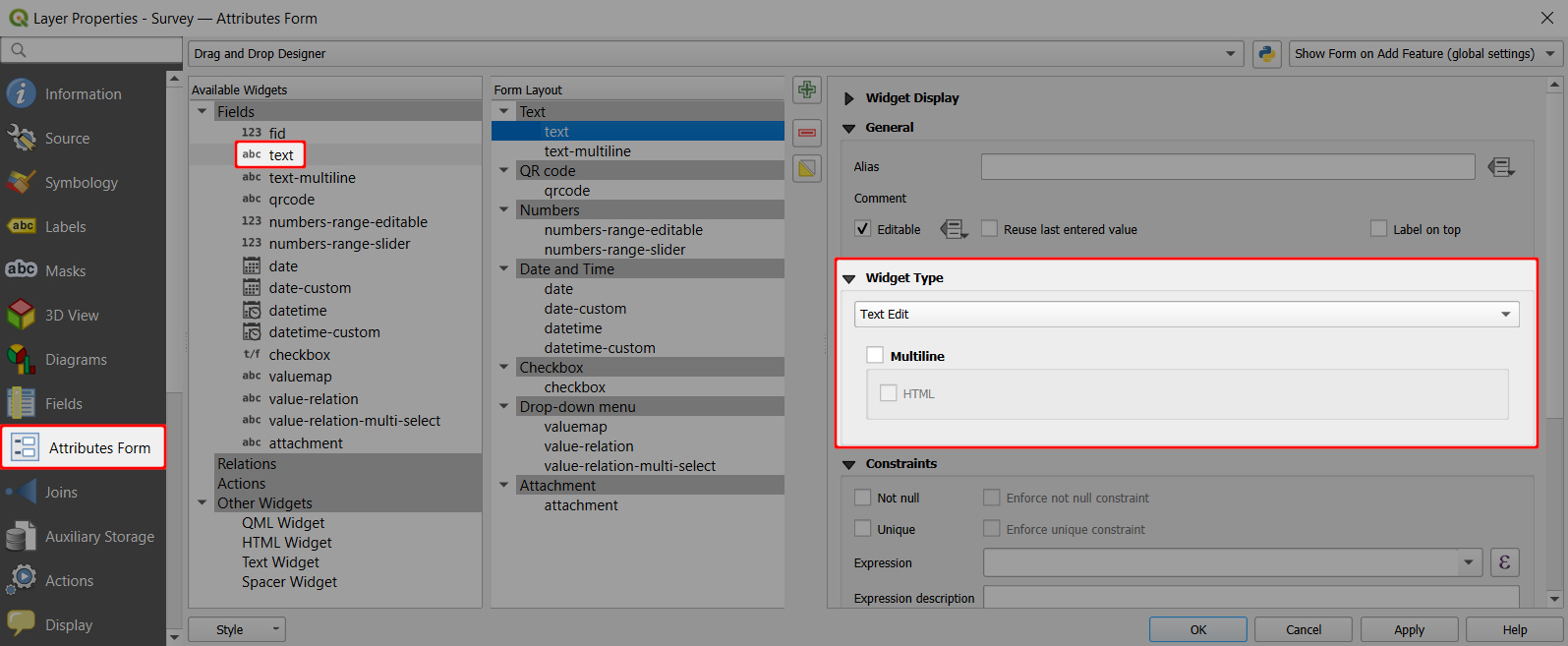Viewport: 1568px width, 646px height.
Task: Collapse the QR code layout group
Action: click(504, 170)
